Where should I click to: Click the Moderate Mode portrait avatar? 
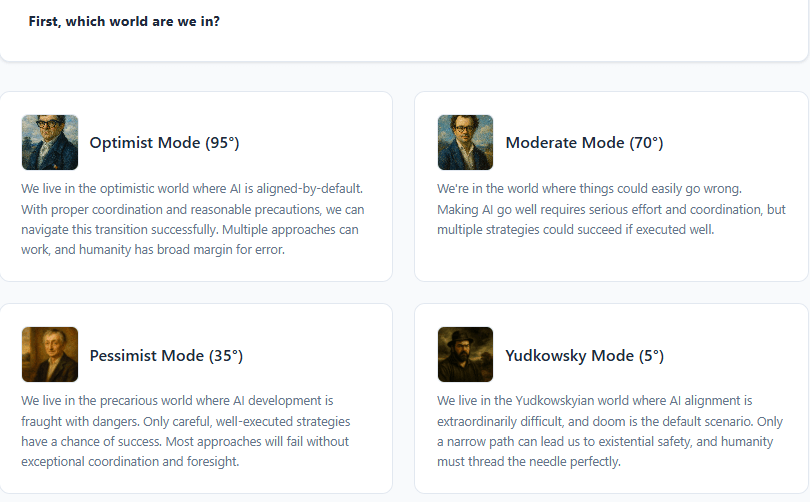coord(465,142)
